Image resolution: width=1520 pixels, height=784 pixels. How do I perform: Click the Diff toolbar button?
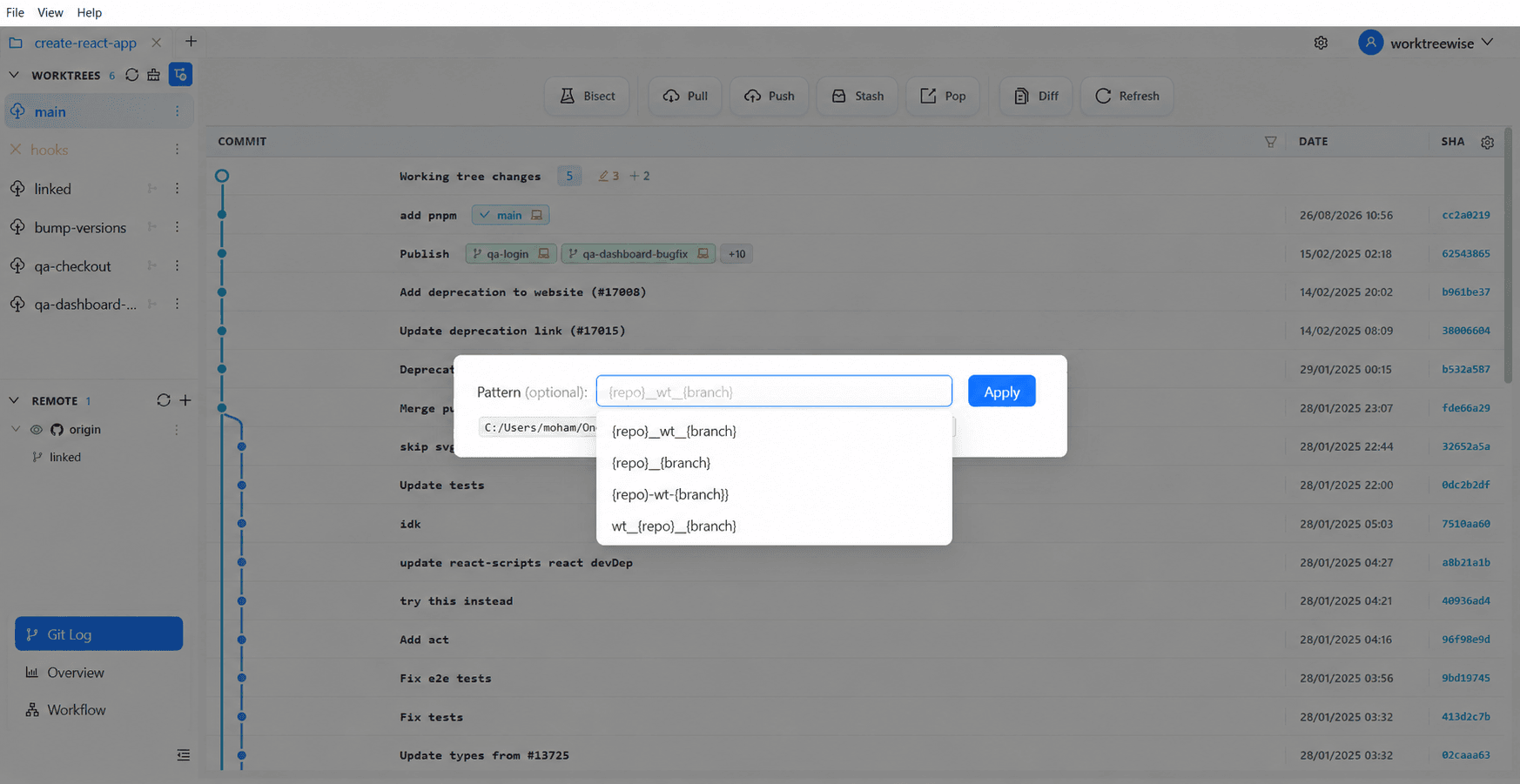click(x=1036, y=96)
